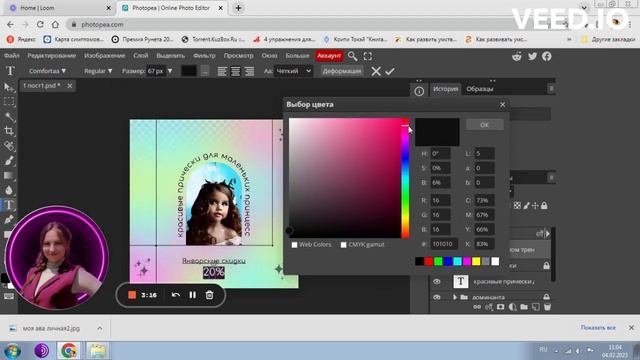Open the Фильтр menu

pos(204,56)
